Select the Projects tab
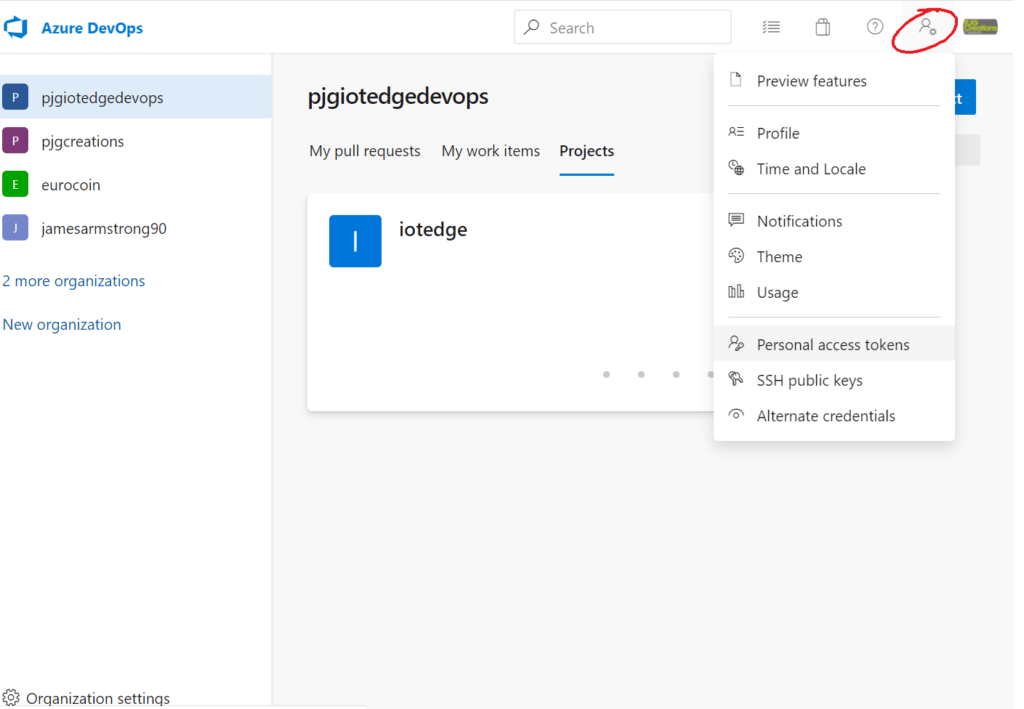This screenshot has width=1024, height=709. (x=586, y=151)
